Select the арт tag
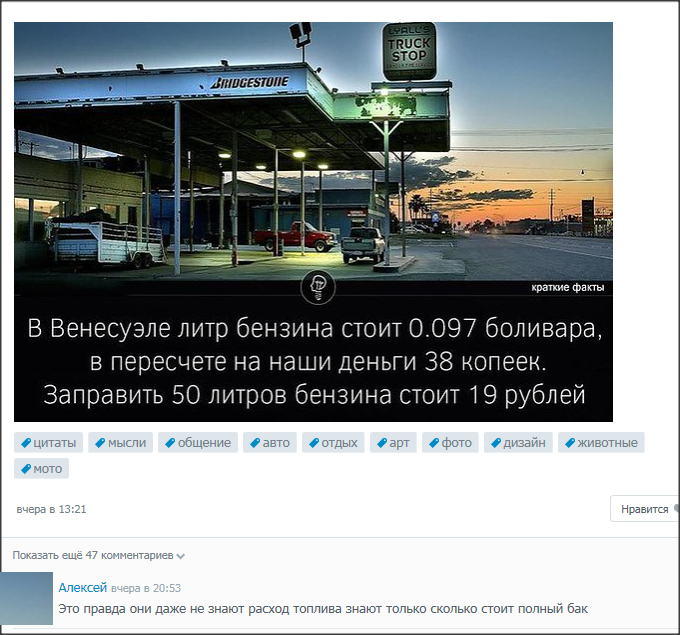 [393, 443]
